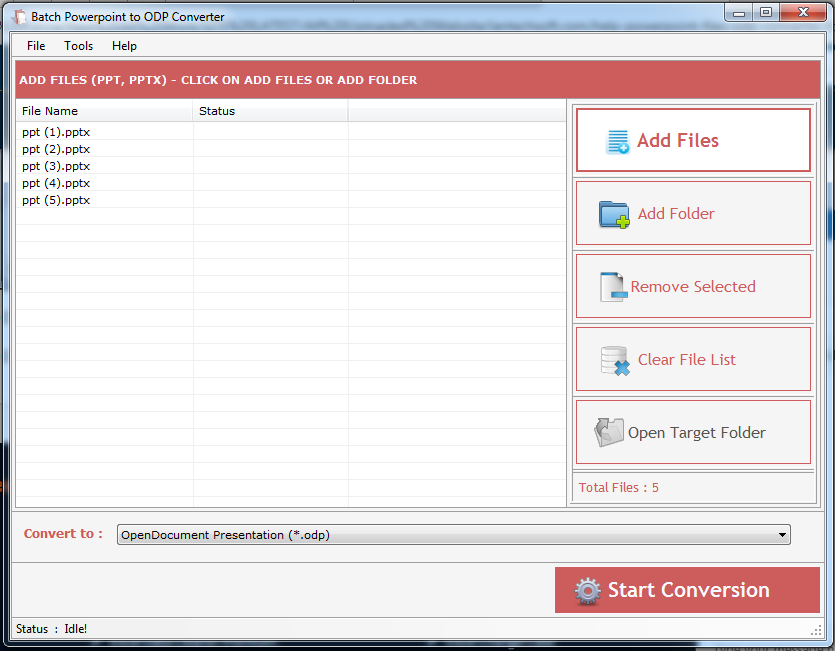Click the Total Files : 5 label
Screen dimensions: 835x651
point(618,487)
